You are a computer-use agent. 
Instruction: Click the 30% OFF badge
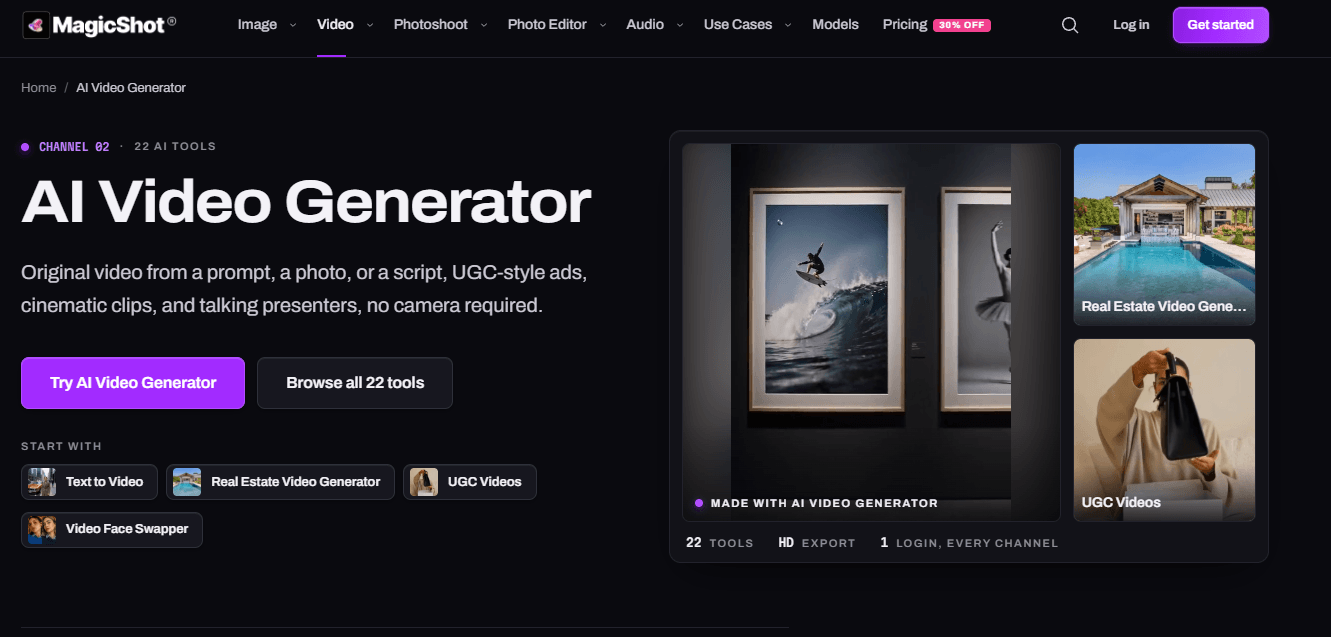[962, 26]
